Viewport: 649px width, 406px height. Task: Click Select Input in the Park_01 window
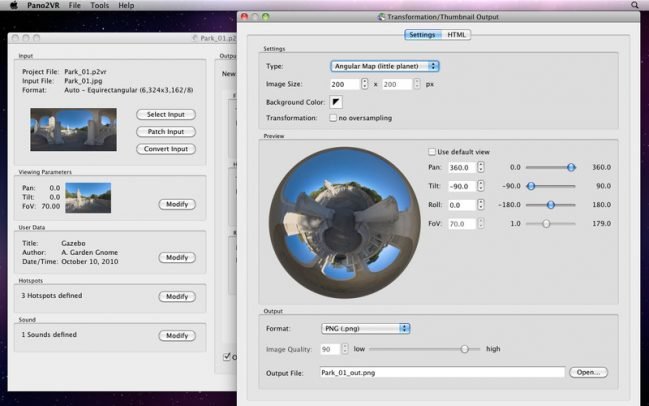[166, 115]
